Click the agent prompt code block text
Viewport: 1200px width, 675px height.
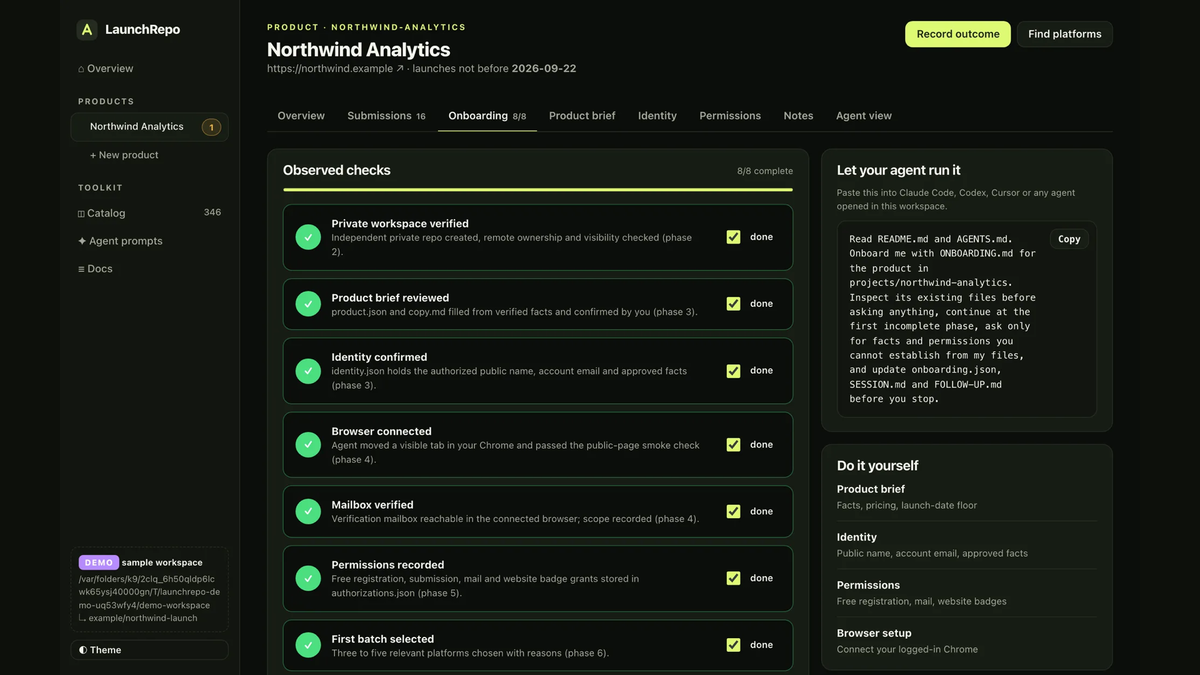(943, 319)
